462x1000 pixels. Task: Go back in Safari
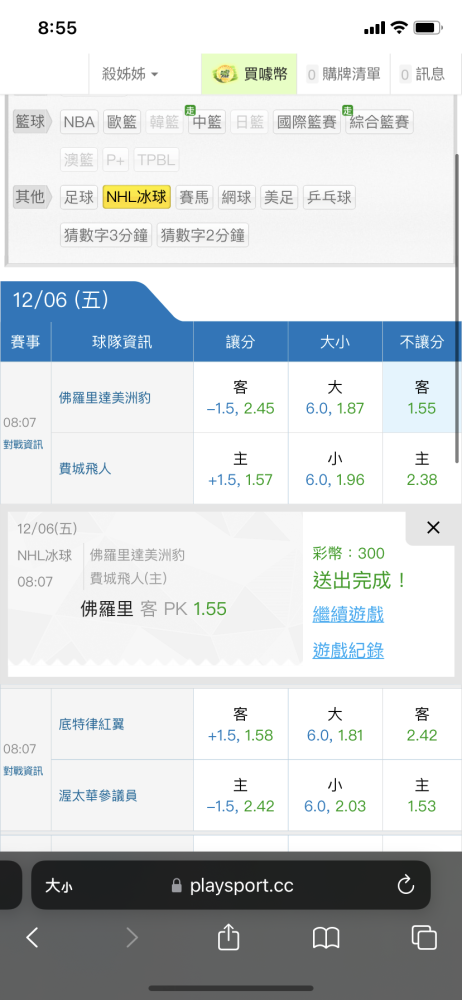[32, 938]
